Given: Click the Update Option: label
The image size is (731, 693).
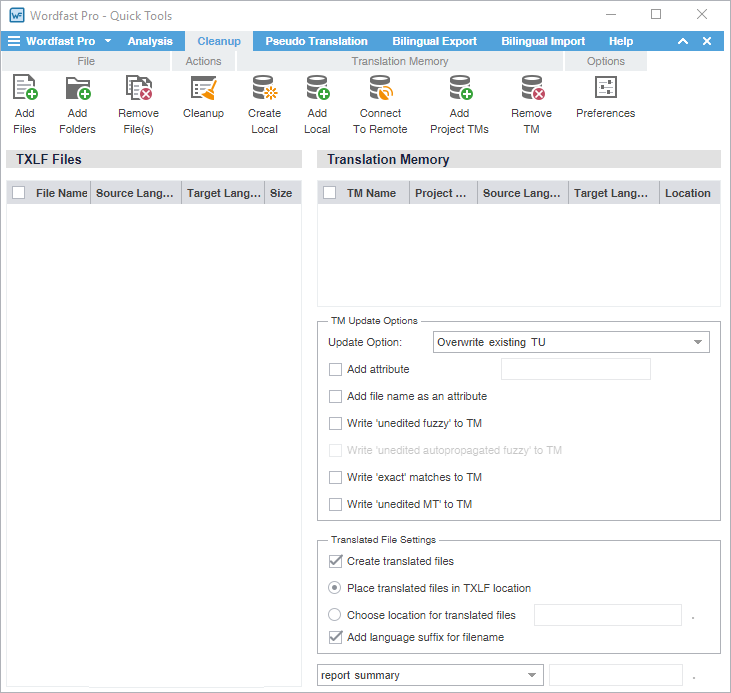Looking at the screenshot, I should click(365, 342).
